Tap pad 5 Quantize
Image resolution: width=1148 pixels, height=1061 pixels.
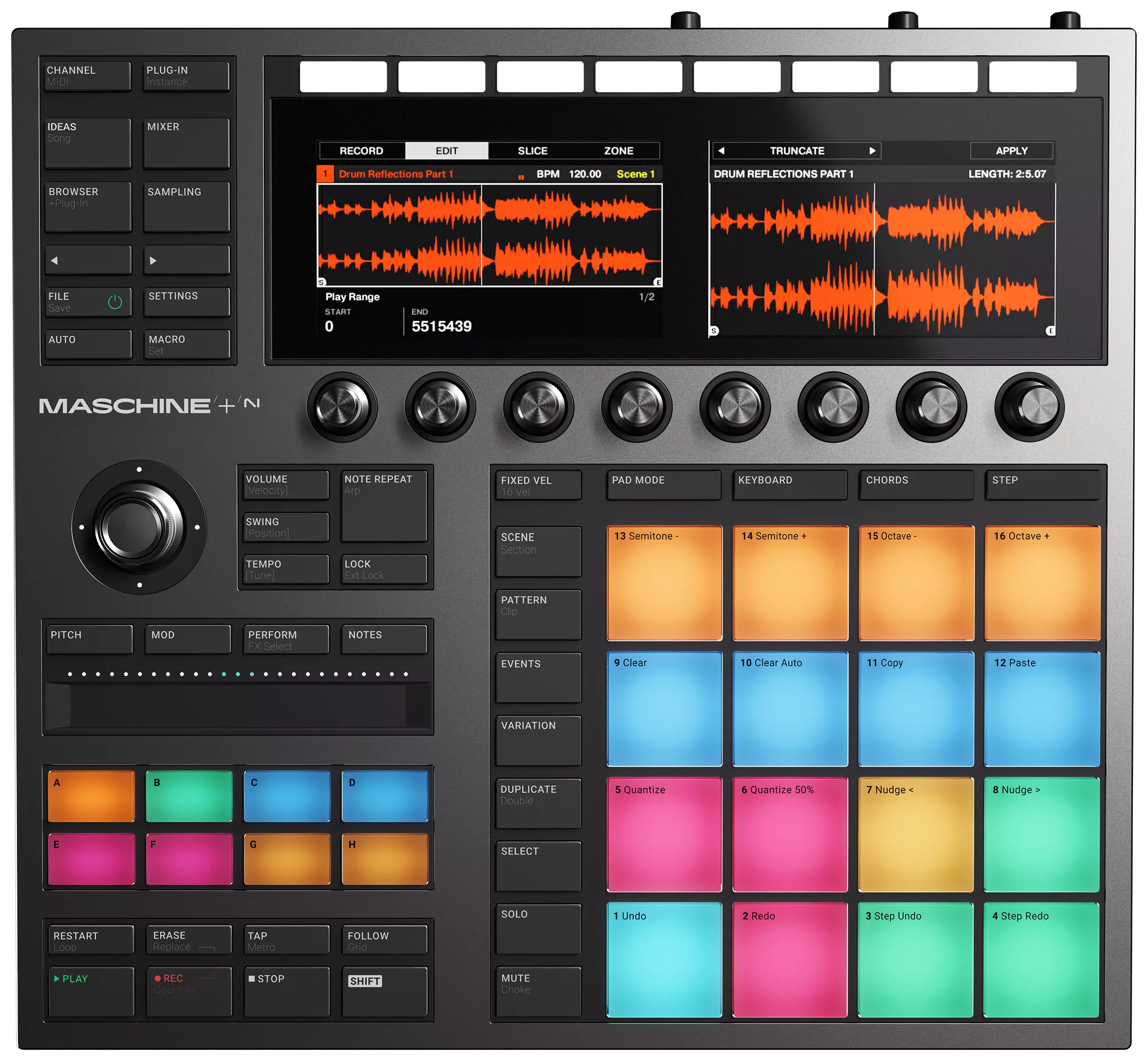pos(664,834)
